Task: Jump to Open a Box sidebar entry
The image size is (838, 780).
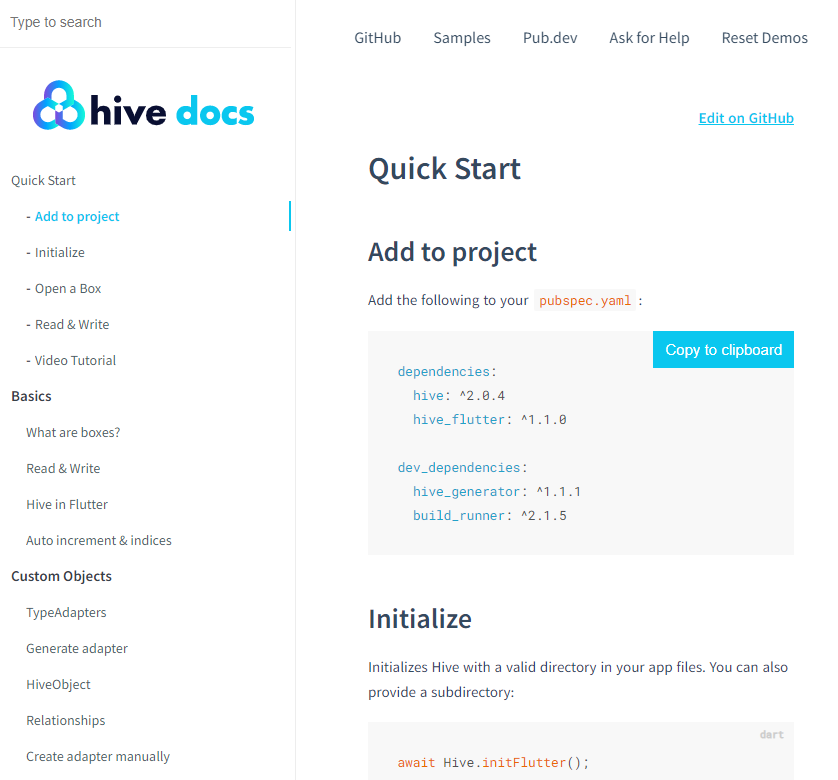Action: click(68, 289)
